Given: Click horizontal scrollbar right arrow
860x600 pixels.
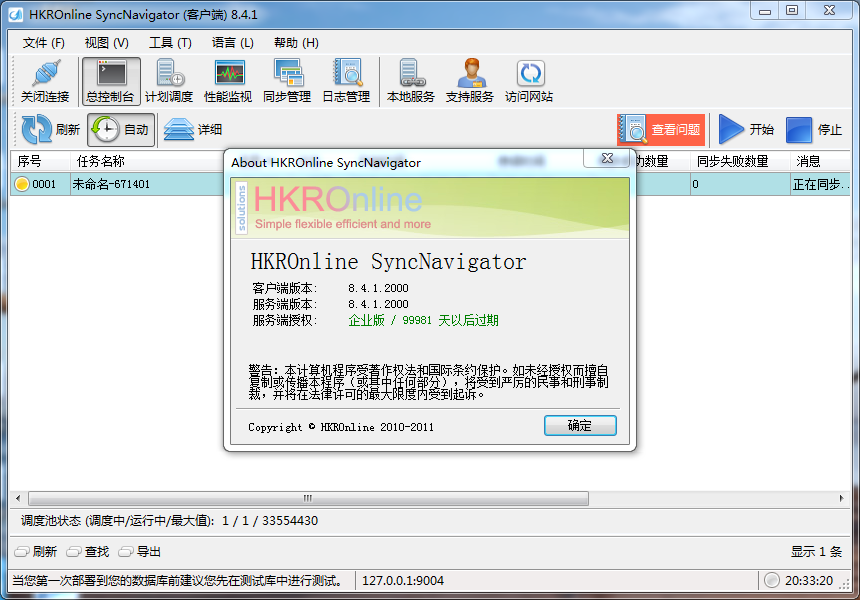Looking at the screenshot, I should click(842, 499).
